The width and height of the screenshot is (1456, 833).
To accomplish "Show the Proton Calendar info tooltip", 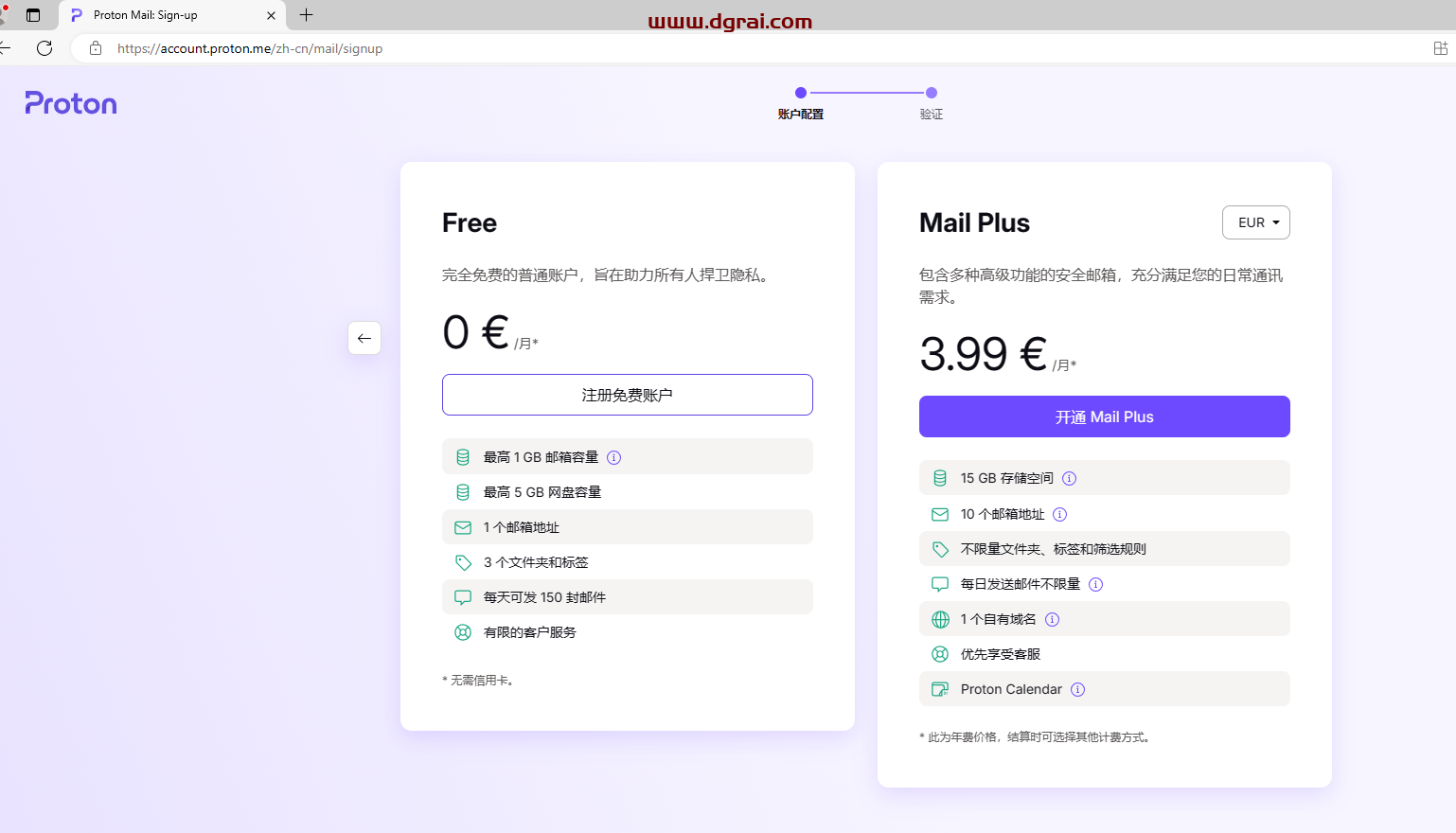I will click(1077, 689).
